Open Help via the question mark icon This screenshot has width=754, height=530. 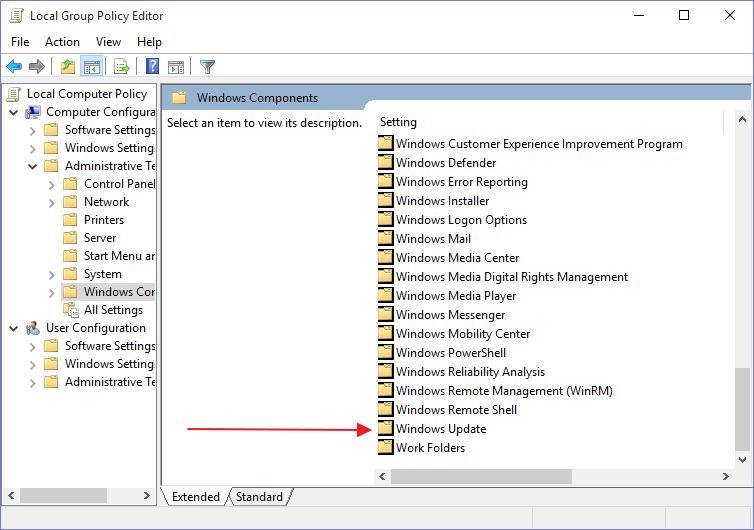152,67
